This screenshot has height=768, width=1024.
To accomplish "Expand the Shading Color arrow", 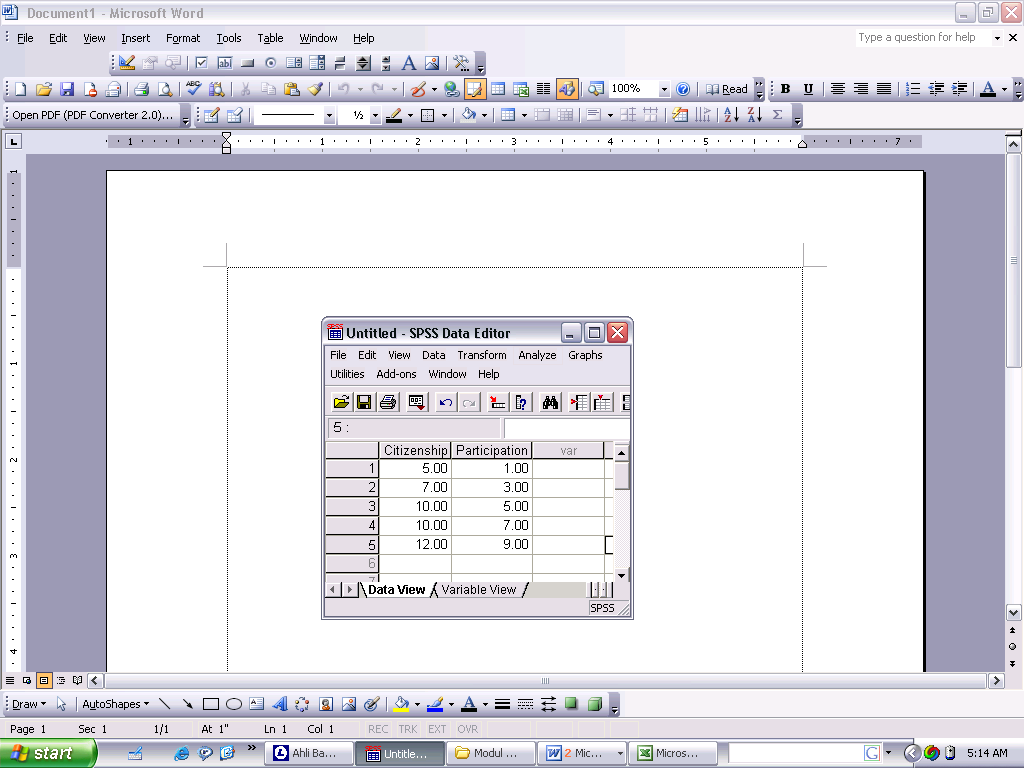I will tap(485, 116).
